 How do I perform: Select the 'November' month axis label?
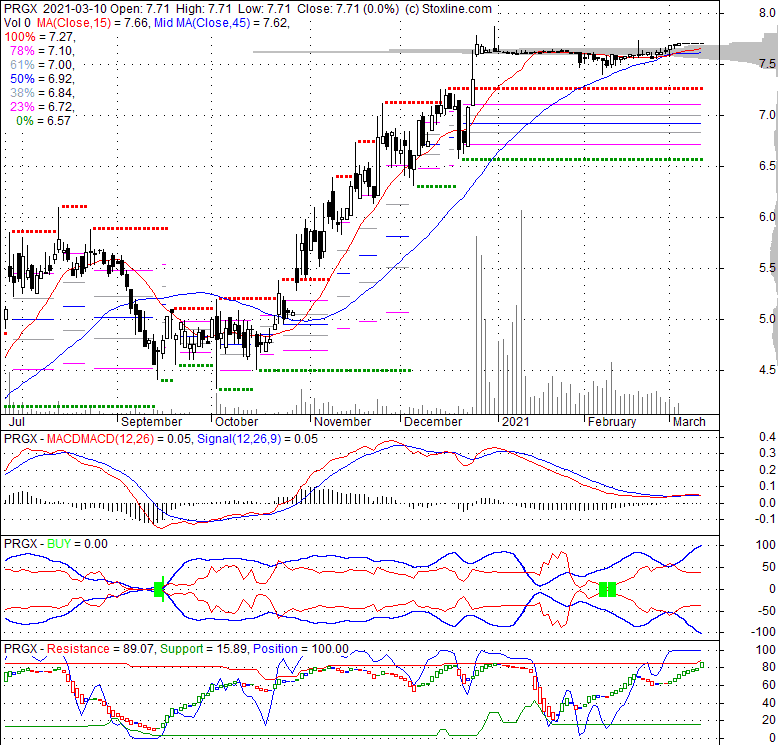pyautogui.click(x=342, y=422)
